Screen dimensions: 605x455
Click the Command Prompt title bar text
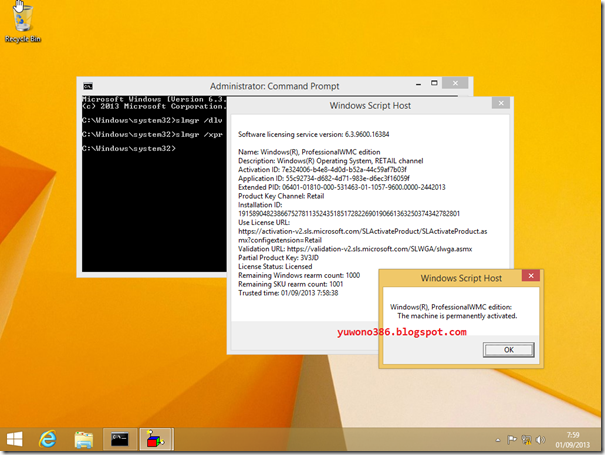(275, 86)
